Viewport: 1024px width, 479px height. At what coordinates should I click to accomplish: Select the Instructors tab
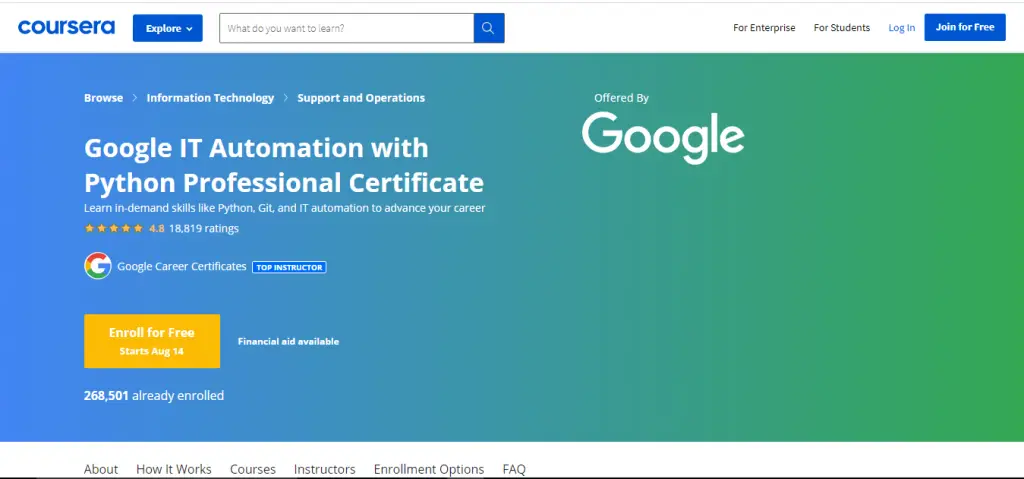click(x=324, y=469)
